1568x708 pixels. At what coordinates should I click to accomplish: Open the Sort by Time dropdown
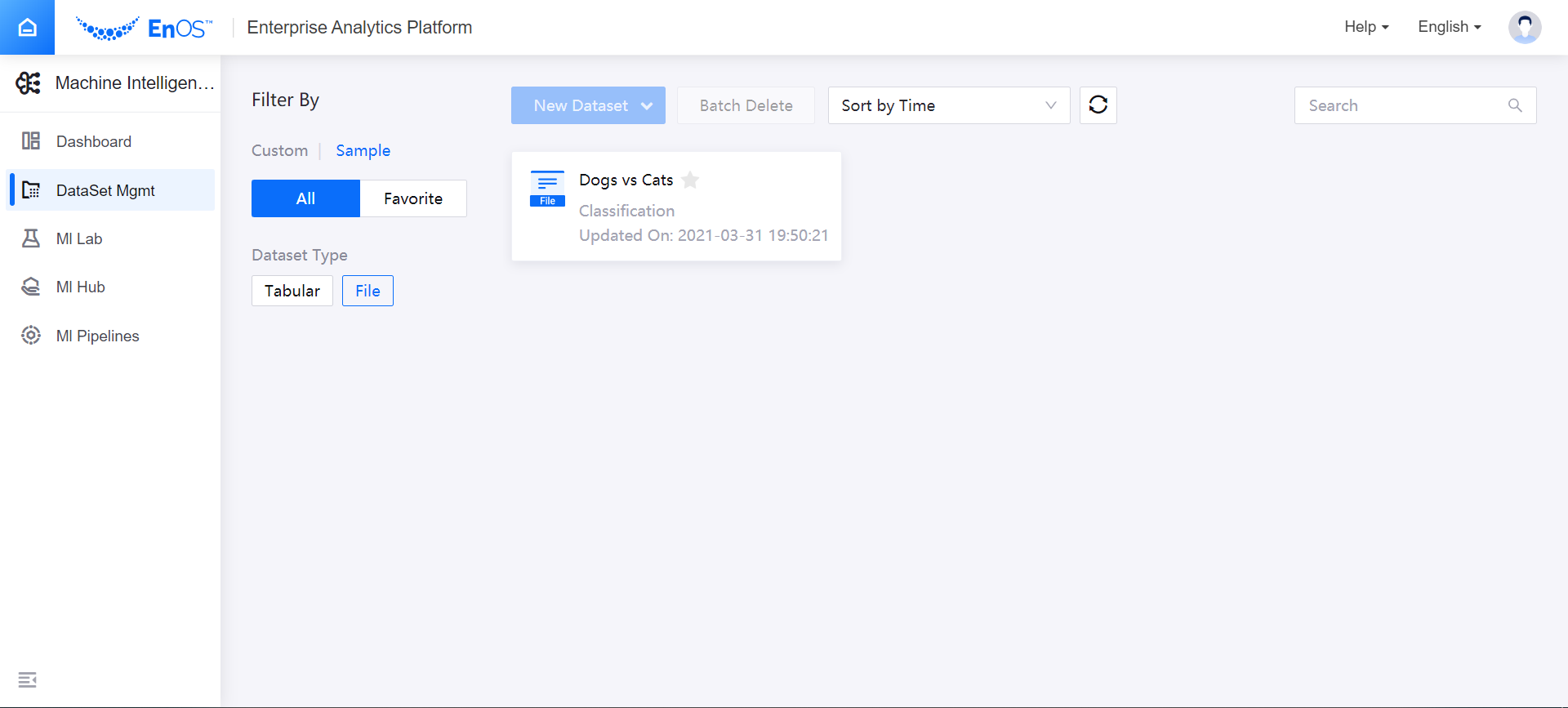click(948, 105)
